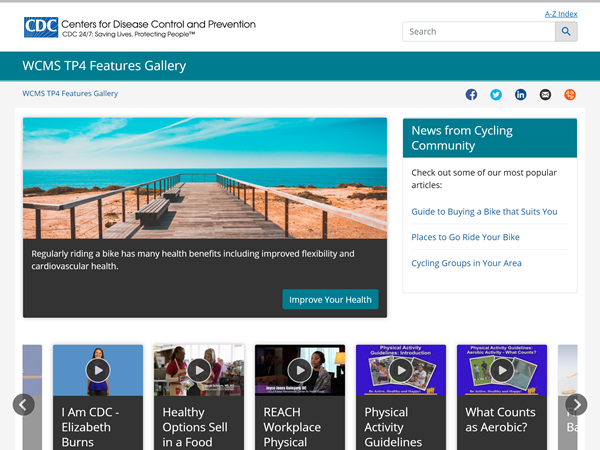
Task: Focus the Search input field
Action: (x=479, y=31)
